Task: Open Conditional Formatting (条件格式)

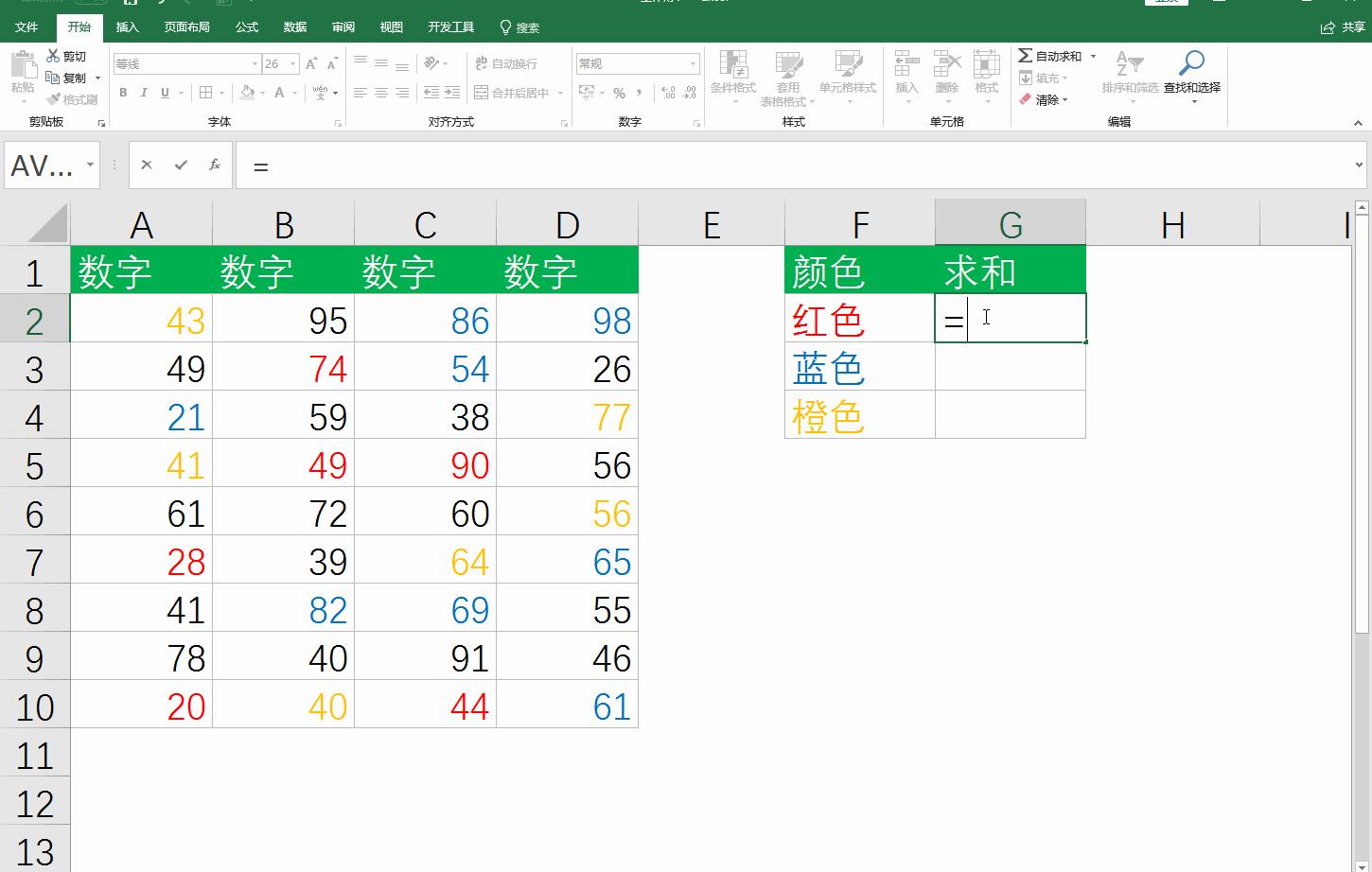Action: coord(734,76)
